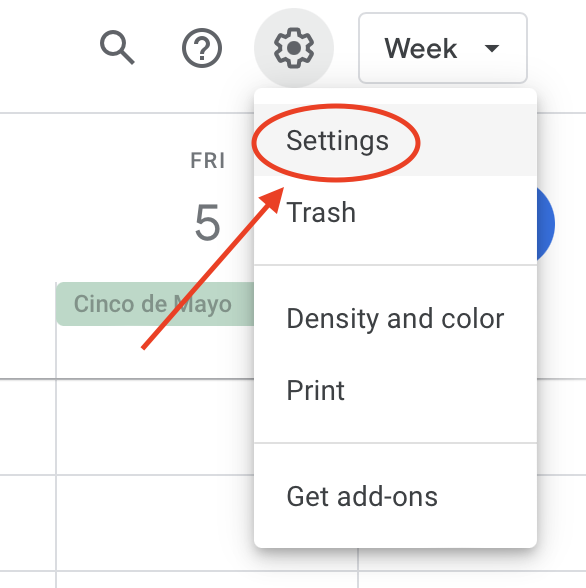Open the Week view dropdown
Screen dimensions: 586x588
[443, 48]
